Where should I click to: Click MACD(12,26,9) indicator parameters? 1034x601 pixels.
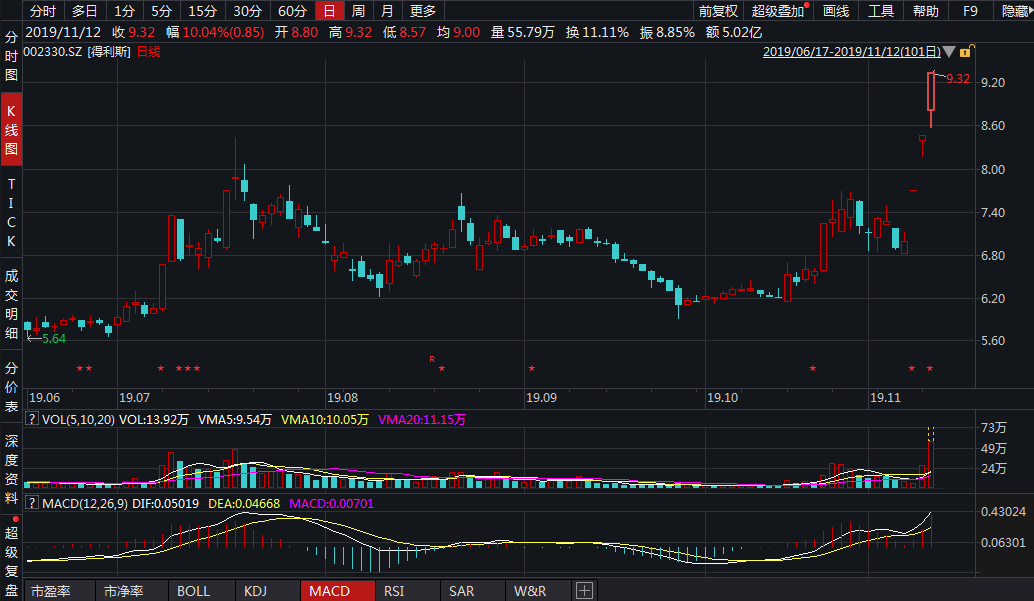(x=84, y=503)
